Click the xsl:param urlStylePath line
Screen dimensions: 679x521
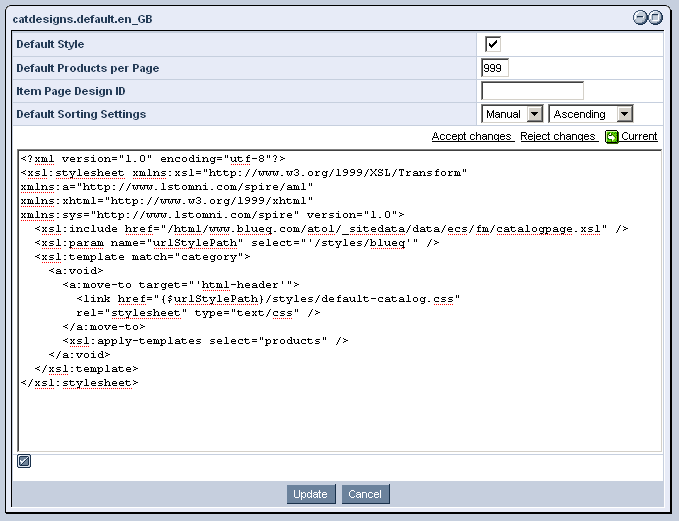pyautogui.click(x=237, y=243)
